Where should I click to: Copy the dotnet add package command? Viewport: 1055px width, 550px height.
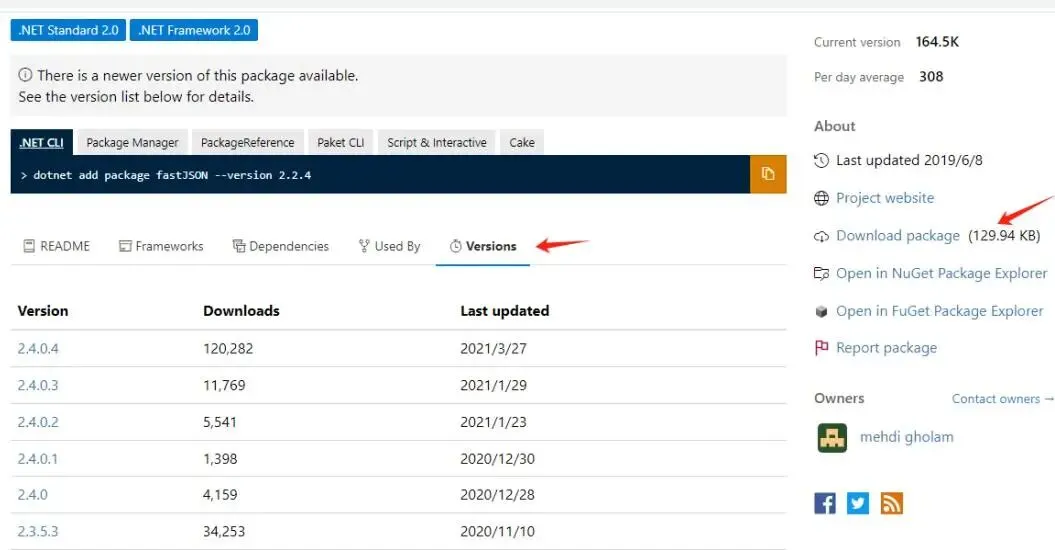(x=768, y=174)
